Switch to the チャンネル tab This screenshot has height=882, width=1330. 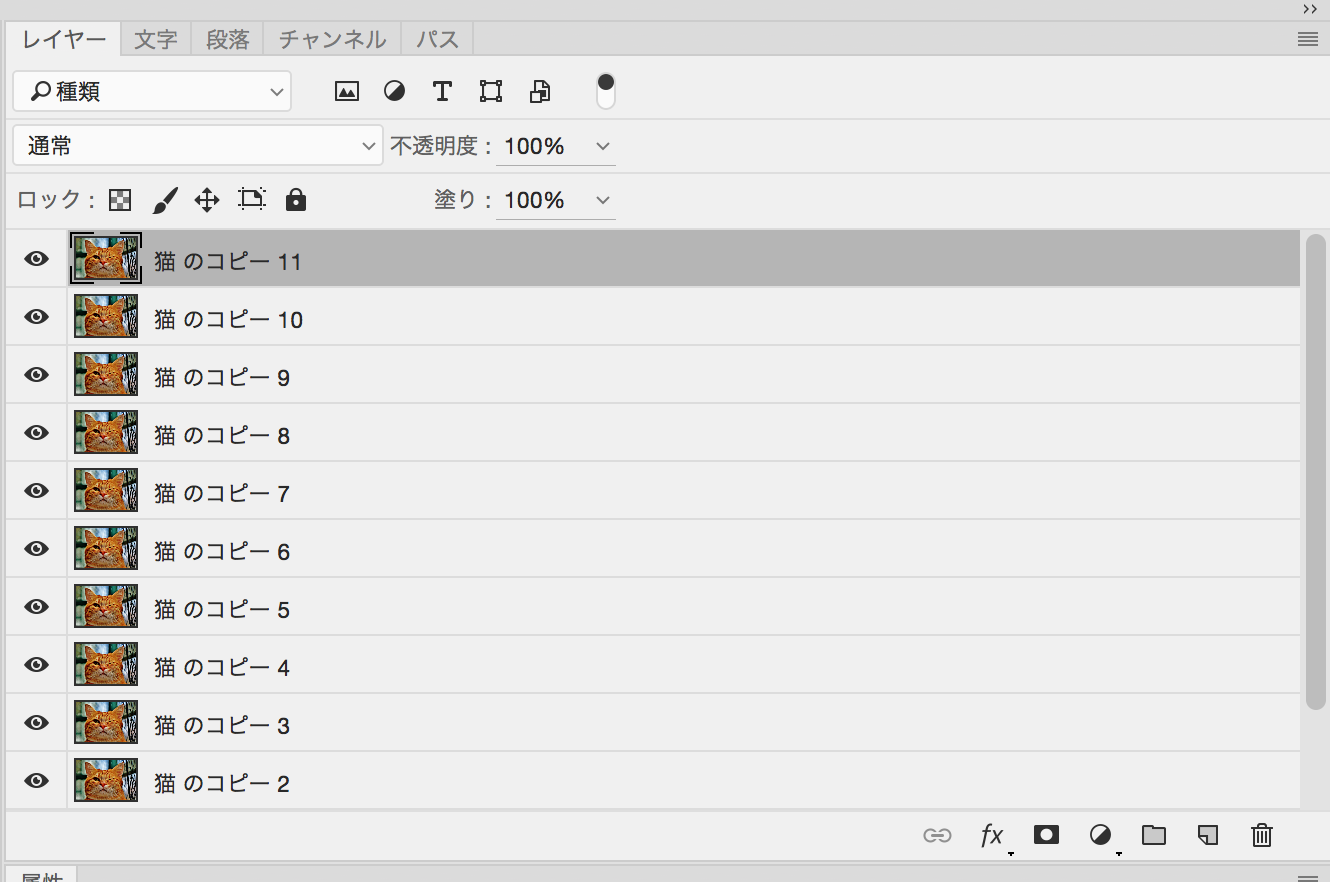click(x=332, y=40)
